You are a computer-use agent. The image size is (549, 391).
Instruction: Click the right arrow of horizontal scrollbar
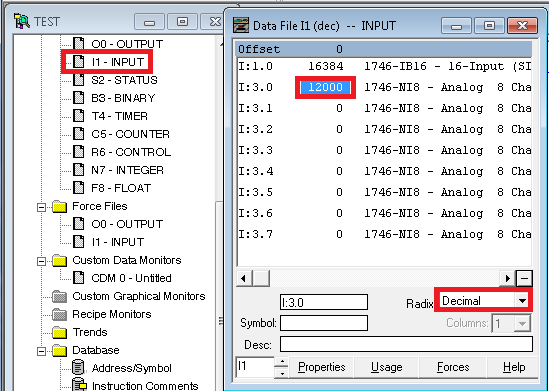pos(508,279)
